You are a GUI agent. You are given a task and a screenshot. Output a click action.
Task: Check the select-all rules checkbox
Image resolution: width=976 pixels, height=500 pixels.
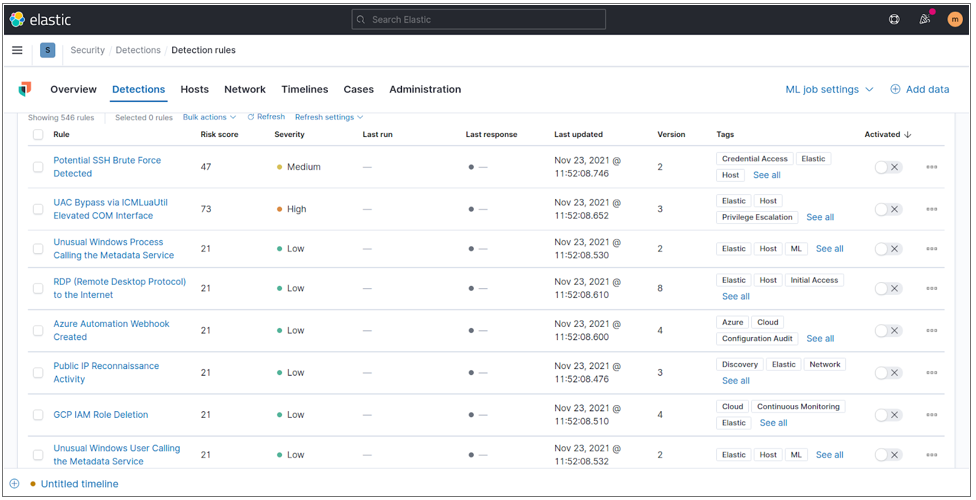tap(38, 134)
